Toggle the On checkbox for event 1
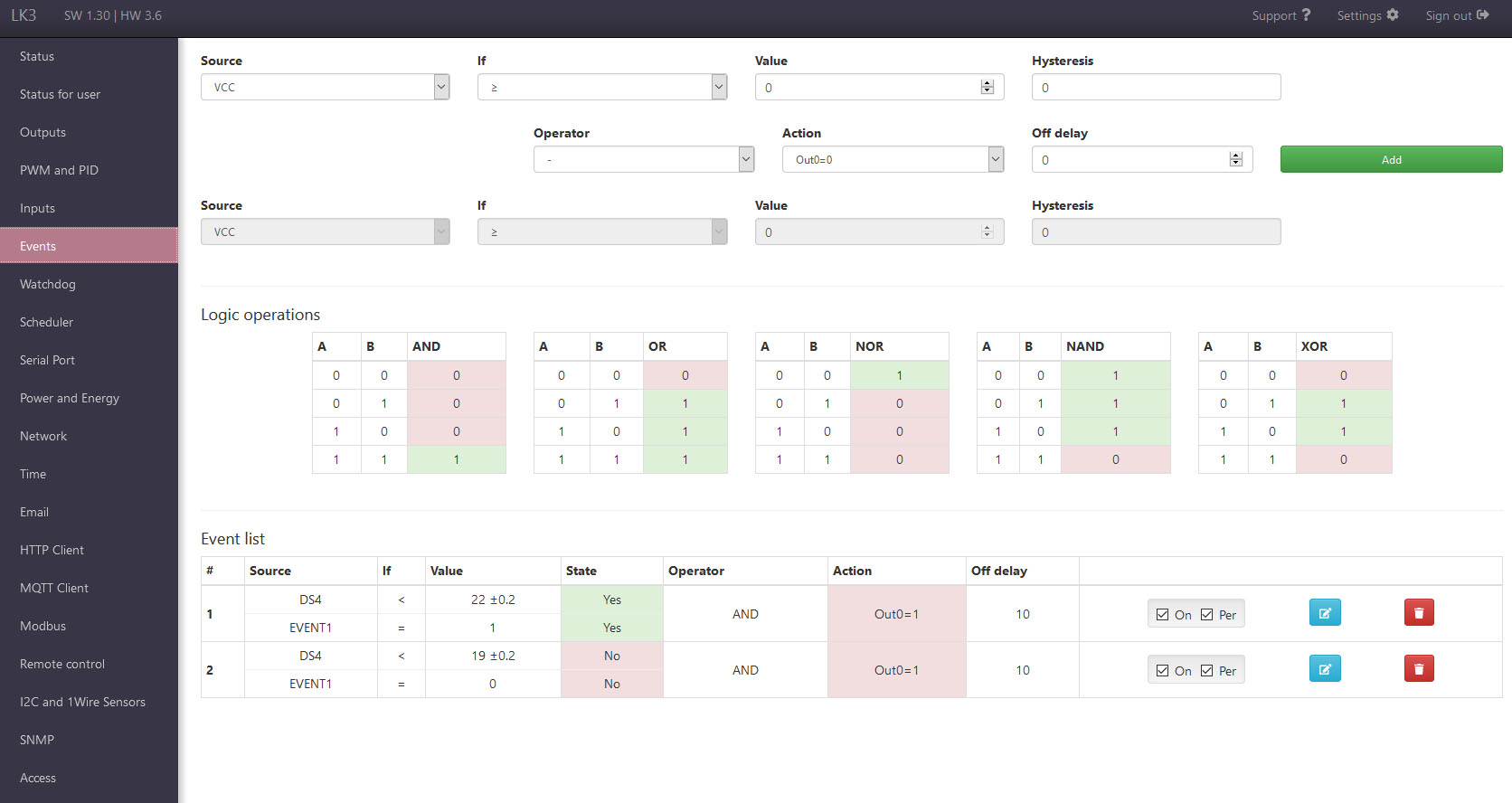This screenshot has height=803, width=1512. [x=1163, y=615]
